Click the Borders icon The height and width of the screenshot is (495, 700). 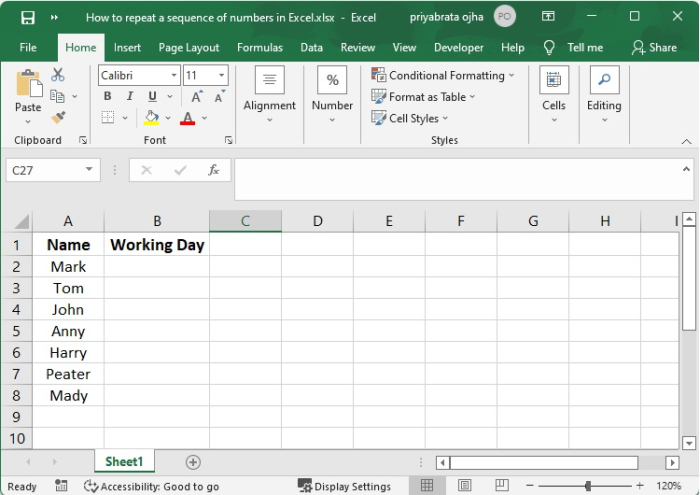pos(108,117)
